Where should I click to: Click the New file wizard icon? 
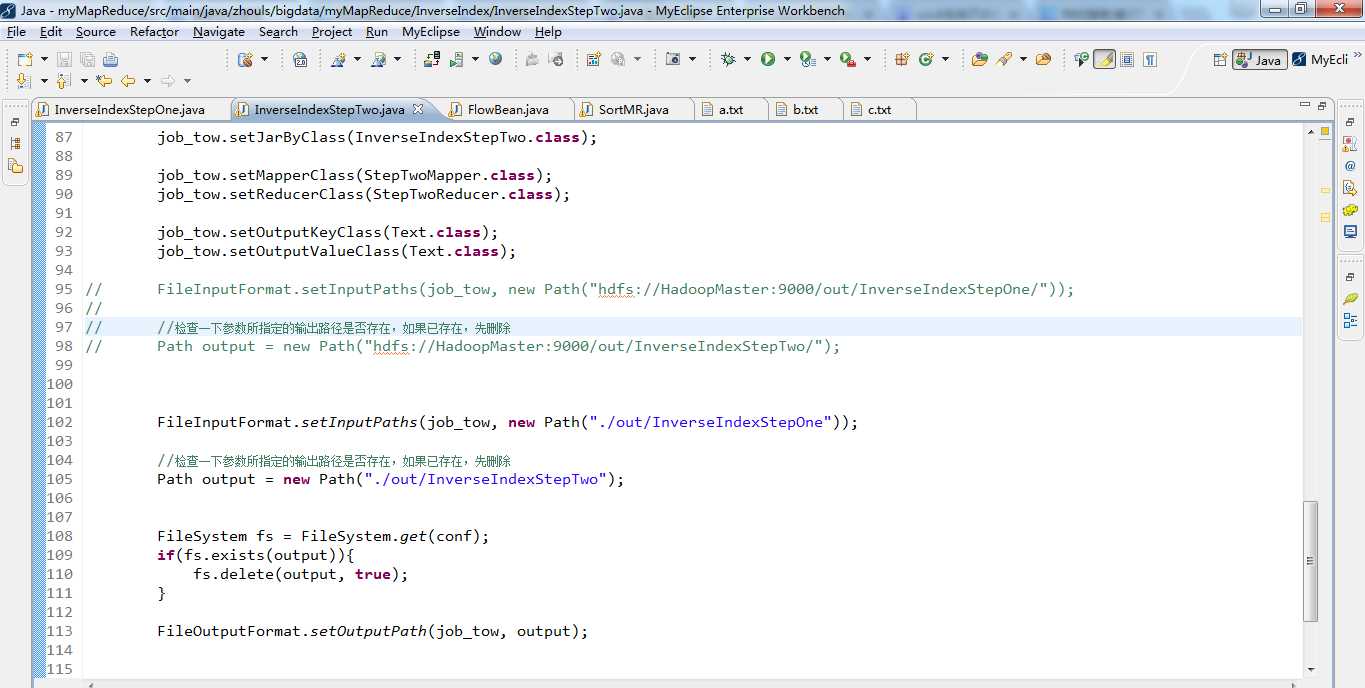tap(24, 60)
